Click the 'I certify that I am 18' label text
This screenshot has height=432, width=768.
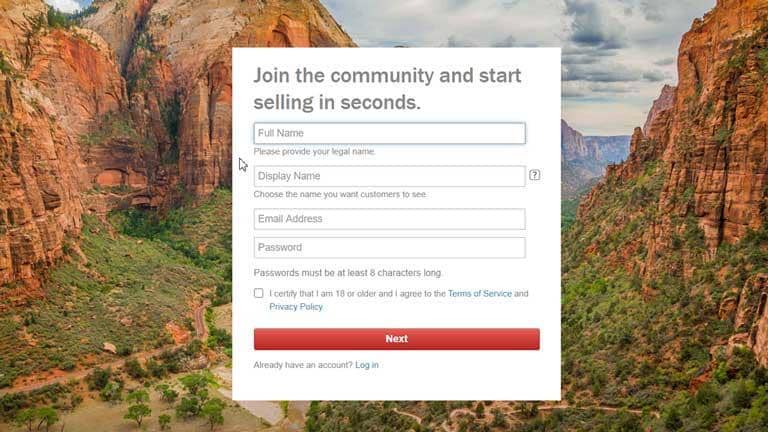(358, 293)
